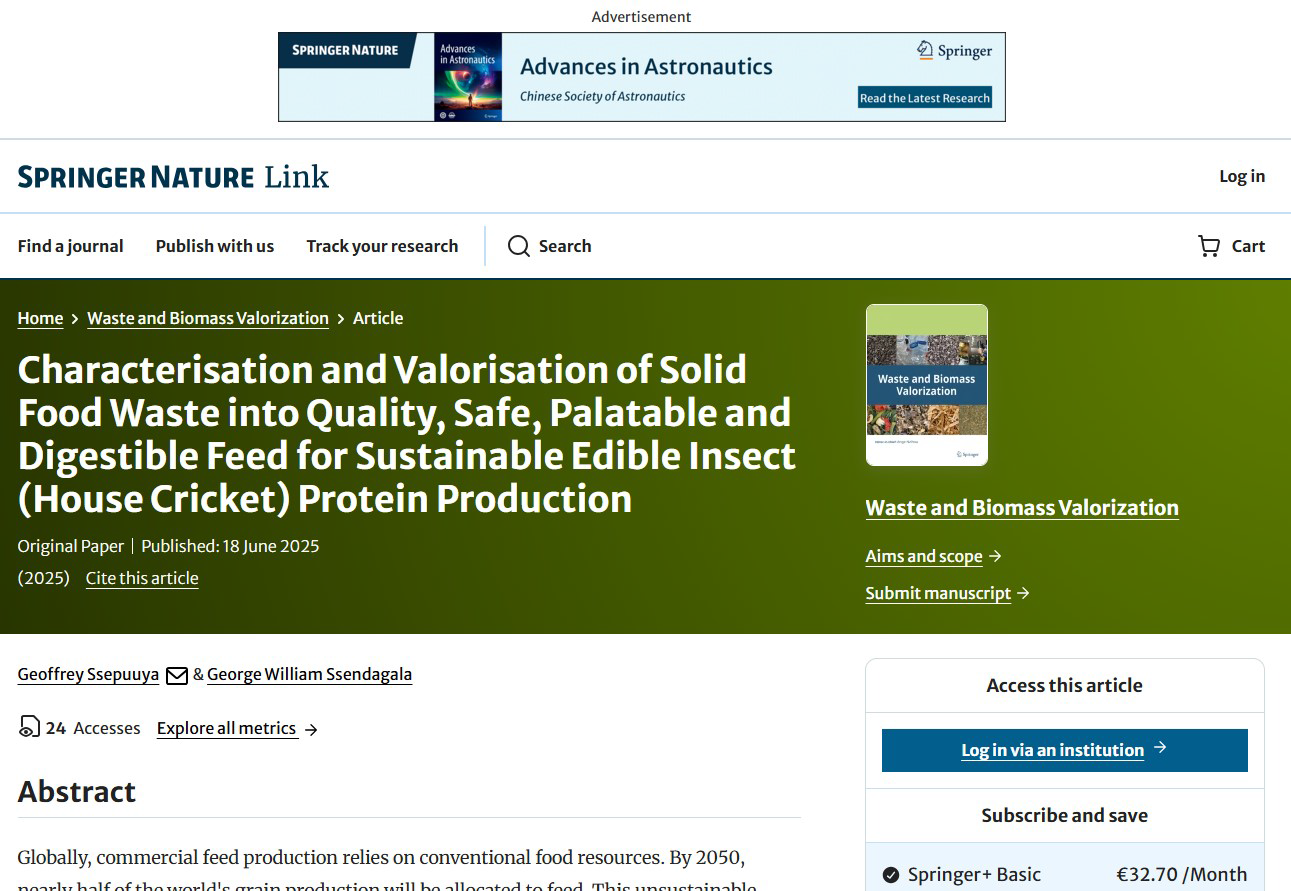Click the Springer Nature Link logo

tap(173, 177)
